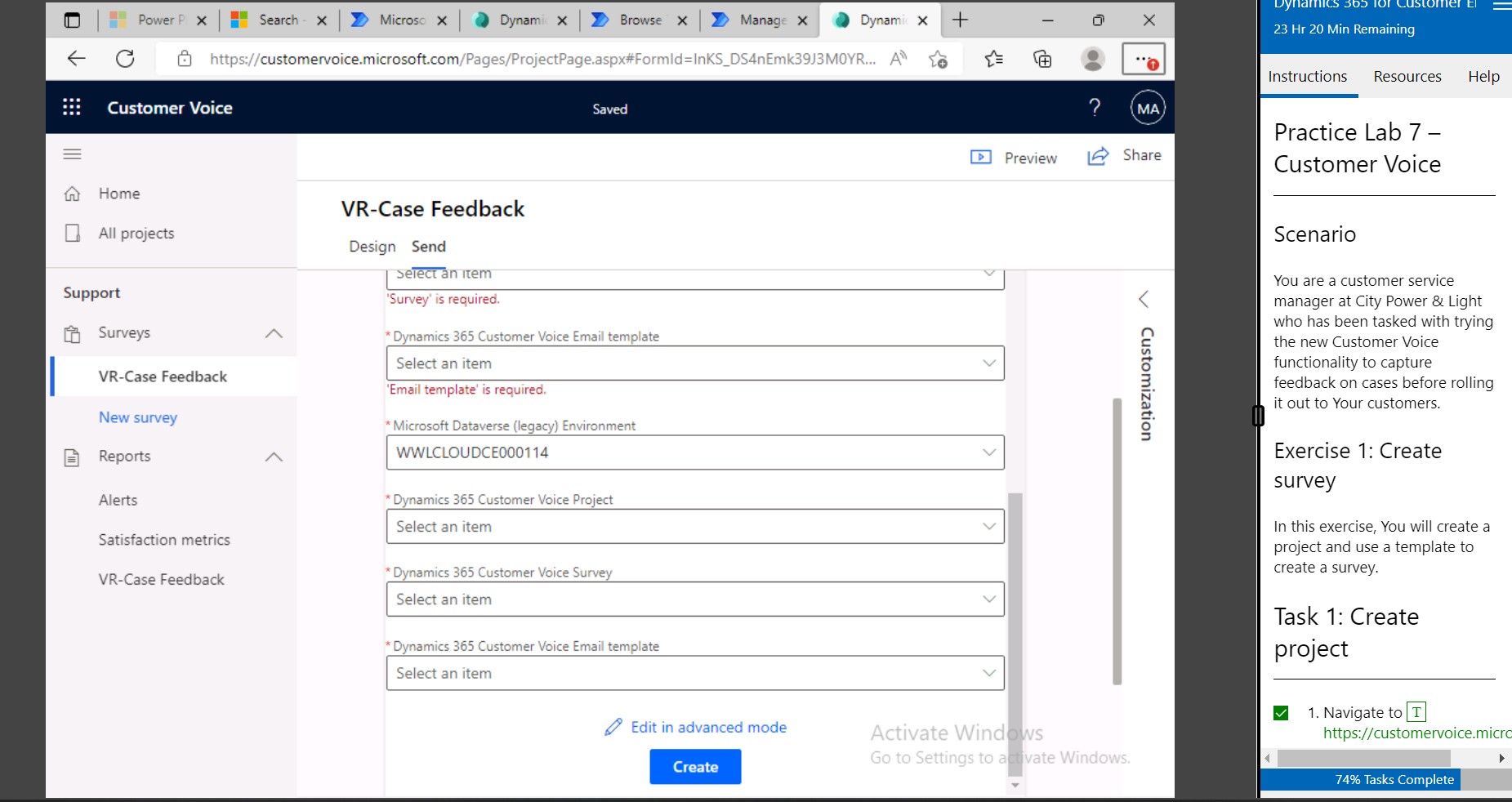Screen dimensions: 1512x802
Task: Uncheck the completed Navigate task checkbox
Action: point(1282,712)
